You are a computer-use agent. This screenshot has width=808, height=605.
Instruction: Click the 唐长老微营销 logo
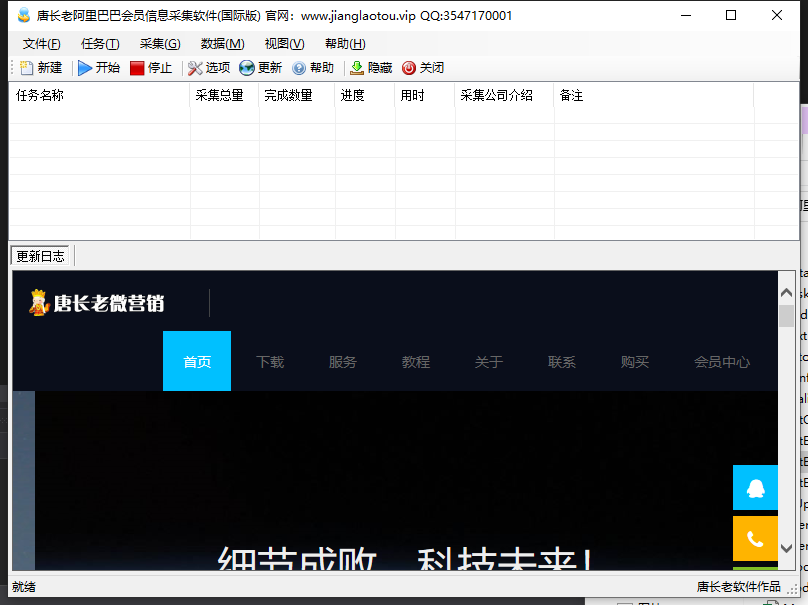click(97, 303)
